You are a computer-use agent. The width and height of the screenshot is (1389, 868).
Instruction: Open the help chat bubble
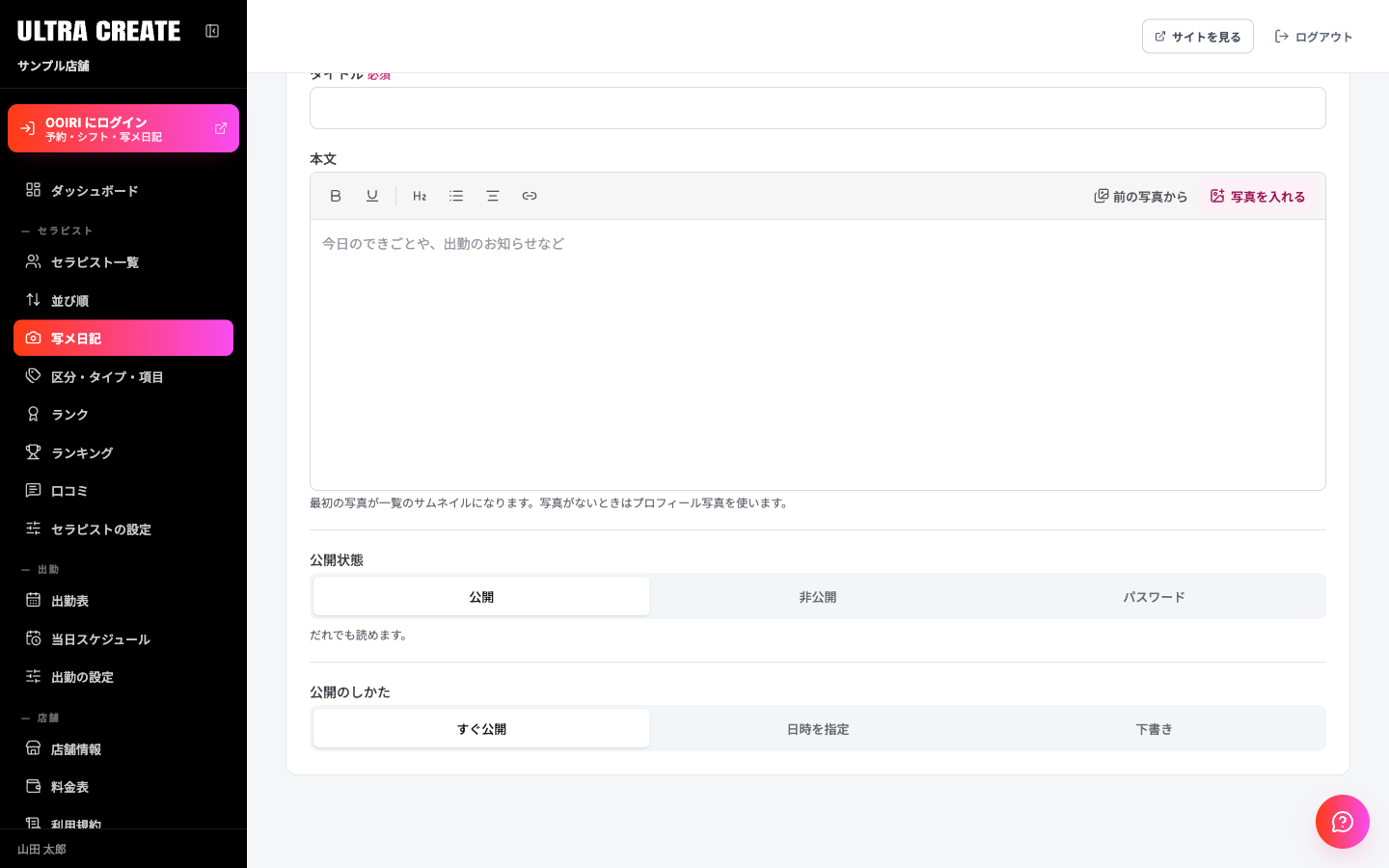1343,822
